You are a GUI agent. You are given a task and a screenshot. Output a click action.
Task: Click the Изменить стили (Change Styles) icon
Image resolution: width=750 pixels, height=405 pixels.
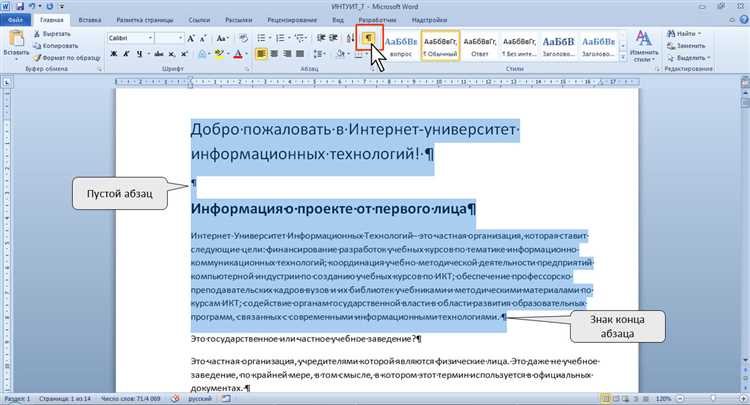[643, 47]
